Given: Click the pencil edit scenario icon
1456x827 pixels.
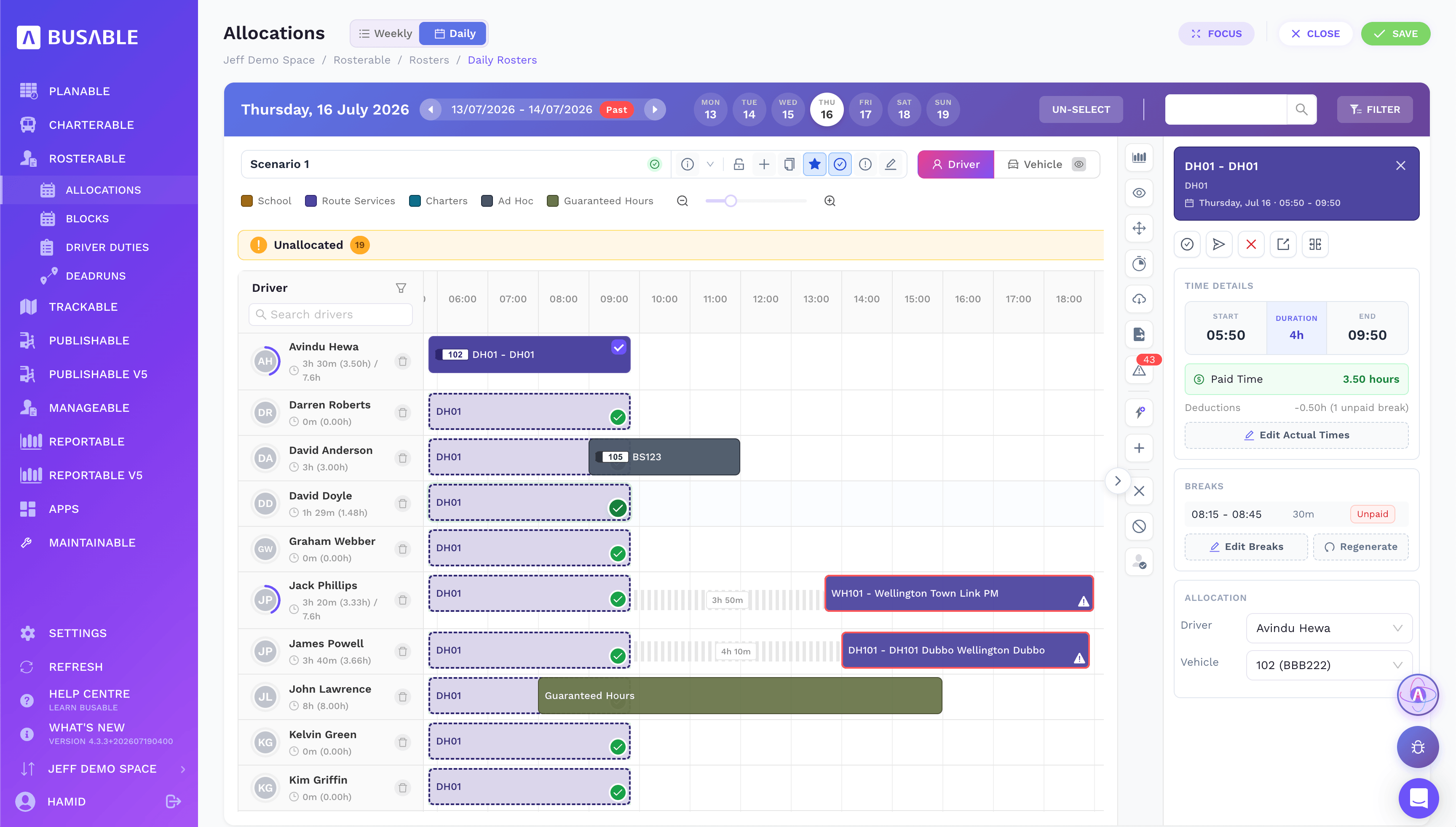Looking at the screenshot, I should [891, 164].
